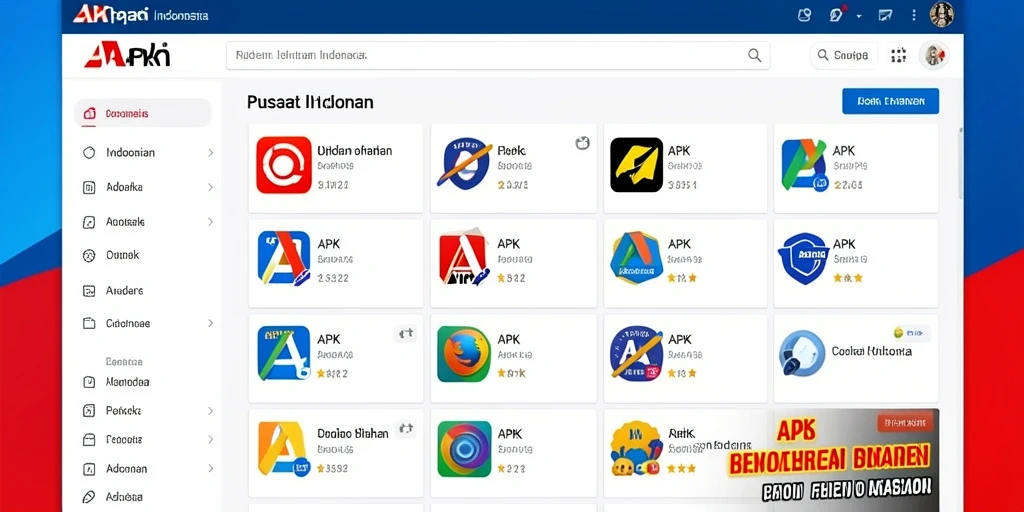Focus the Rudem search input field
The image size is (1024, 512).
[x=498, y=56]
